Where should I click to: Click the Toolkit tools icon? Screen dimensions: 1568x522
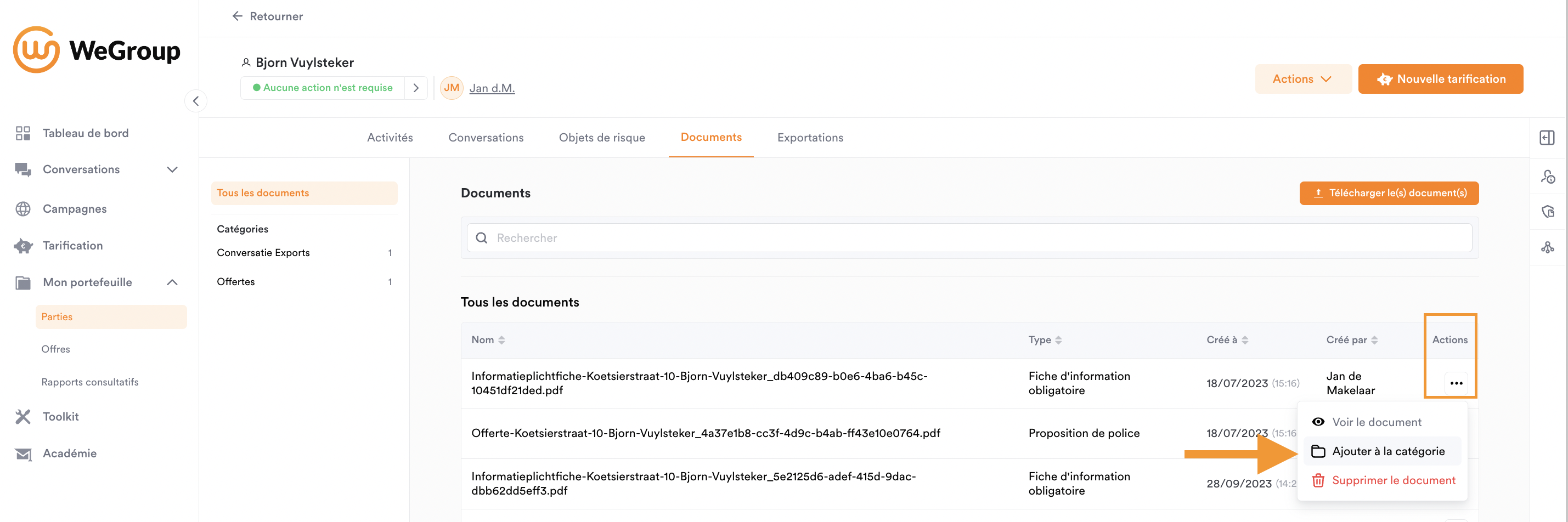(x=23, y=417)
